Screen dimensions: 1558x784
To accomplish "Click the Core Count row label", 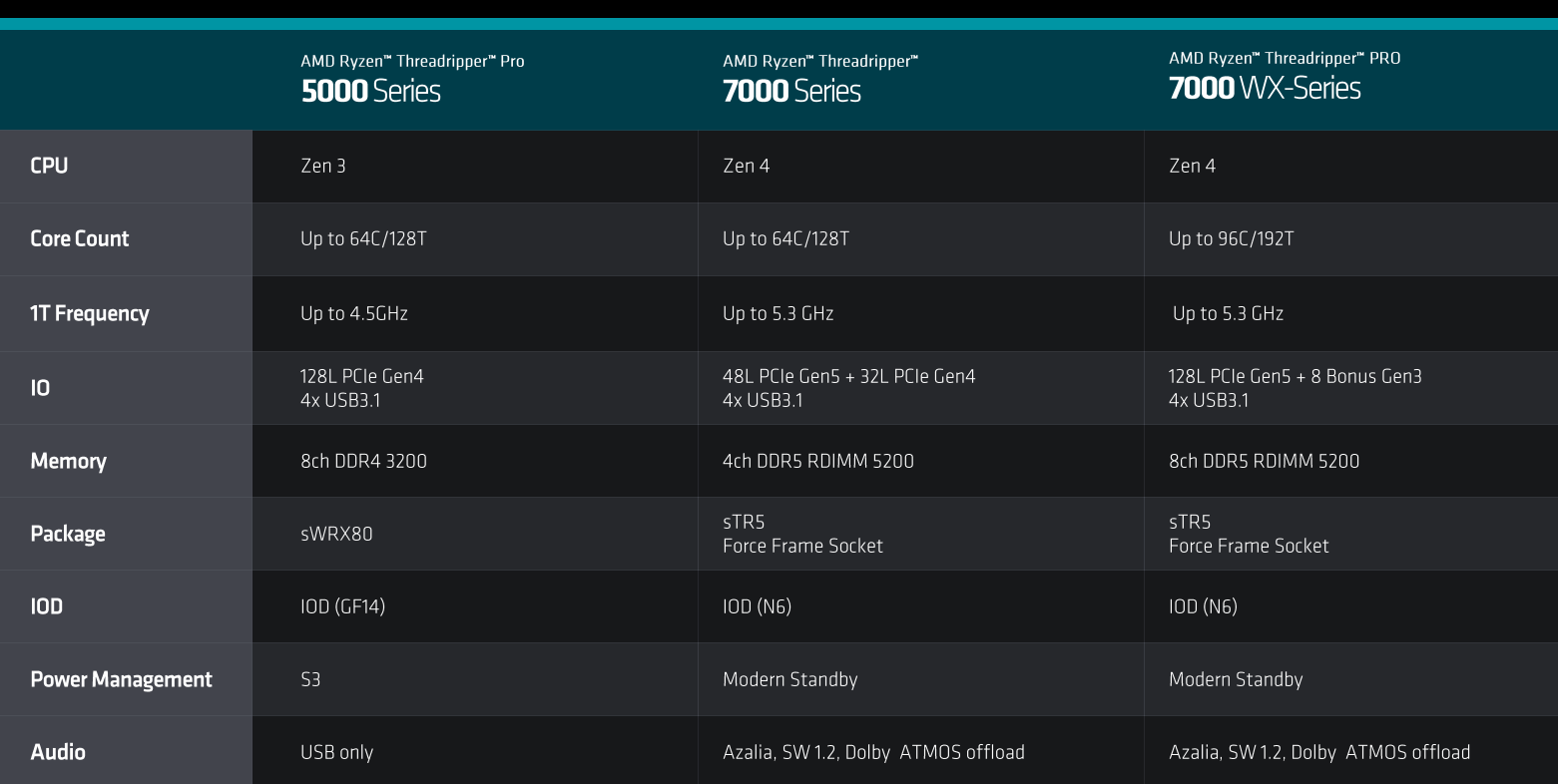I will [80, 238].
